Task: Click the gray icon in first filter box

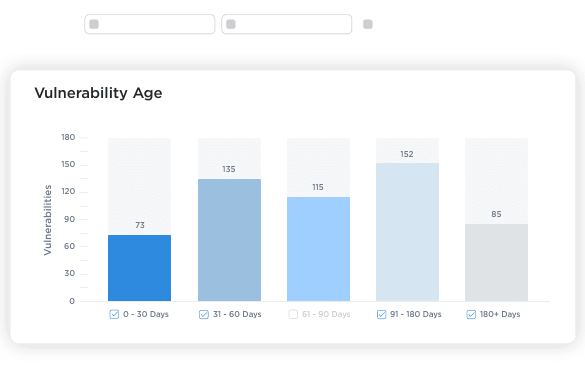Action: point(94,24)
